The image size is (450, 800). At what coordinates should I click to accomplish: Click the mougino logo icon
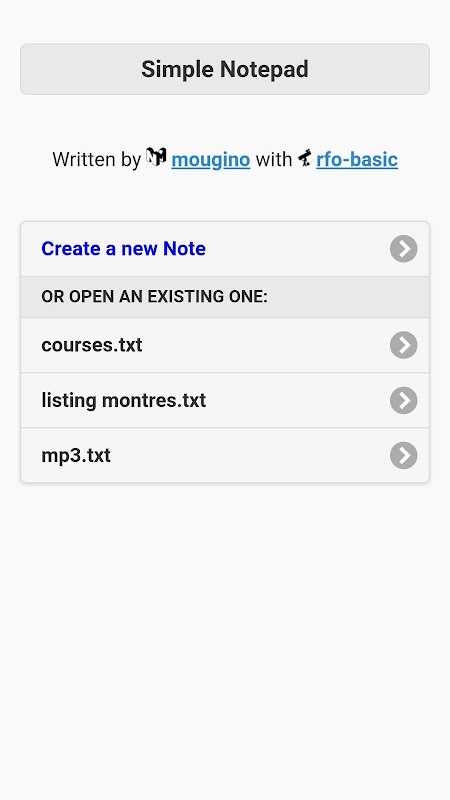click(156, 157)
